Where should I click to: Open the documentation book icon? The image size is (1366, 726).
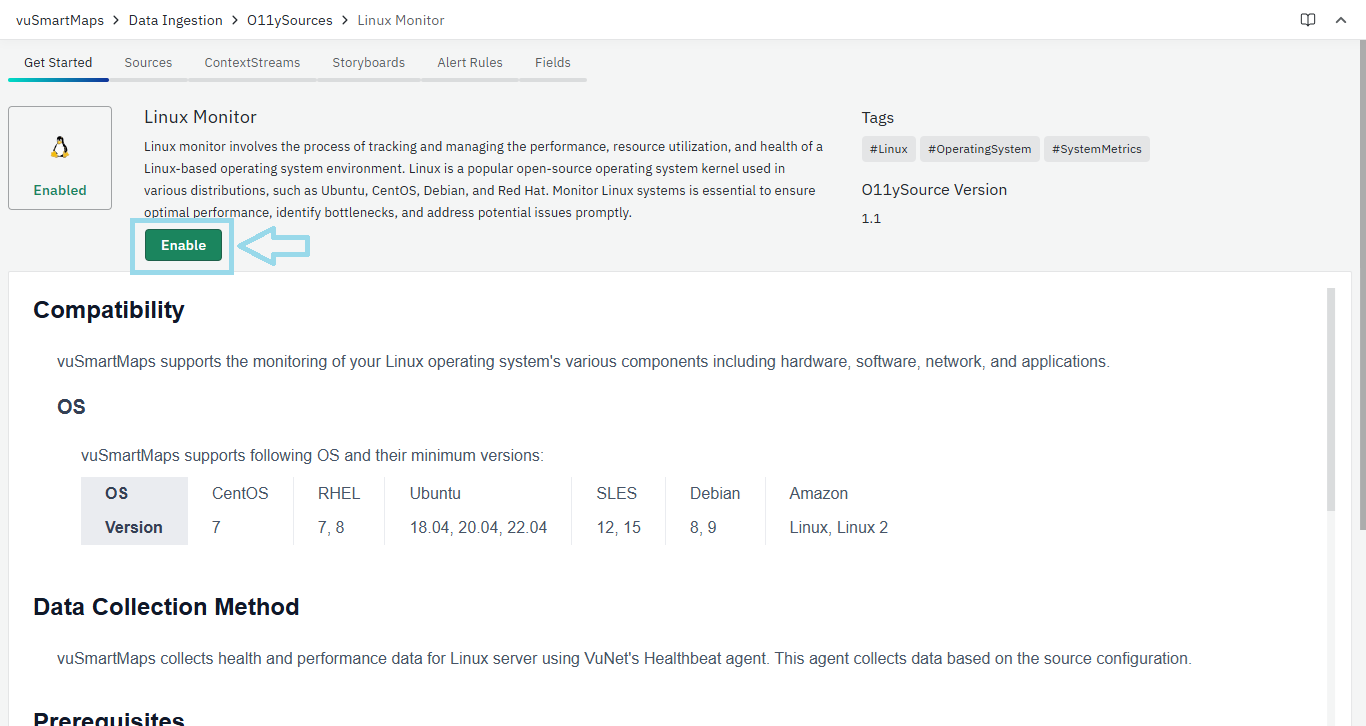(x=1308, y=20)
